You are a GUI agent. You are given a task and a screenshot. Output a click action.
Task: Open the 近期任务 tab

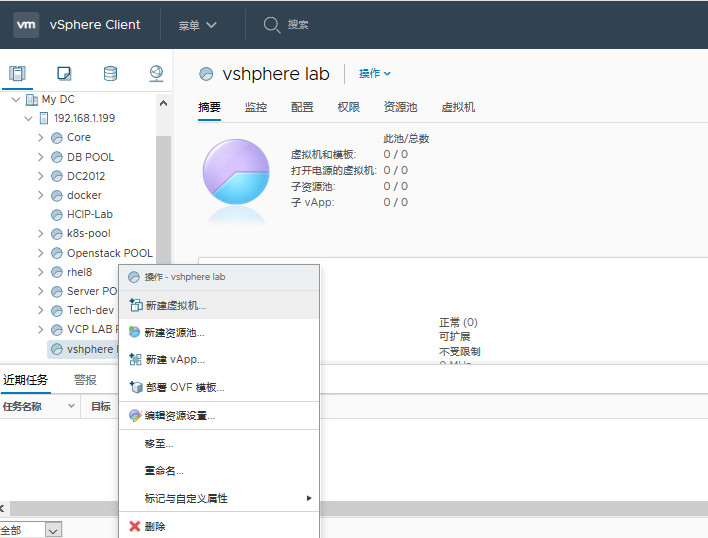(x=25, y=380)
